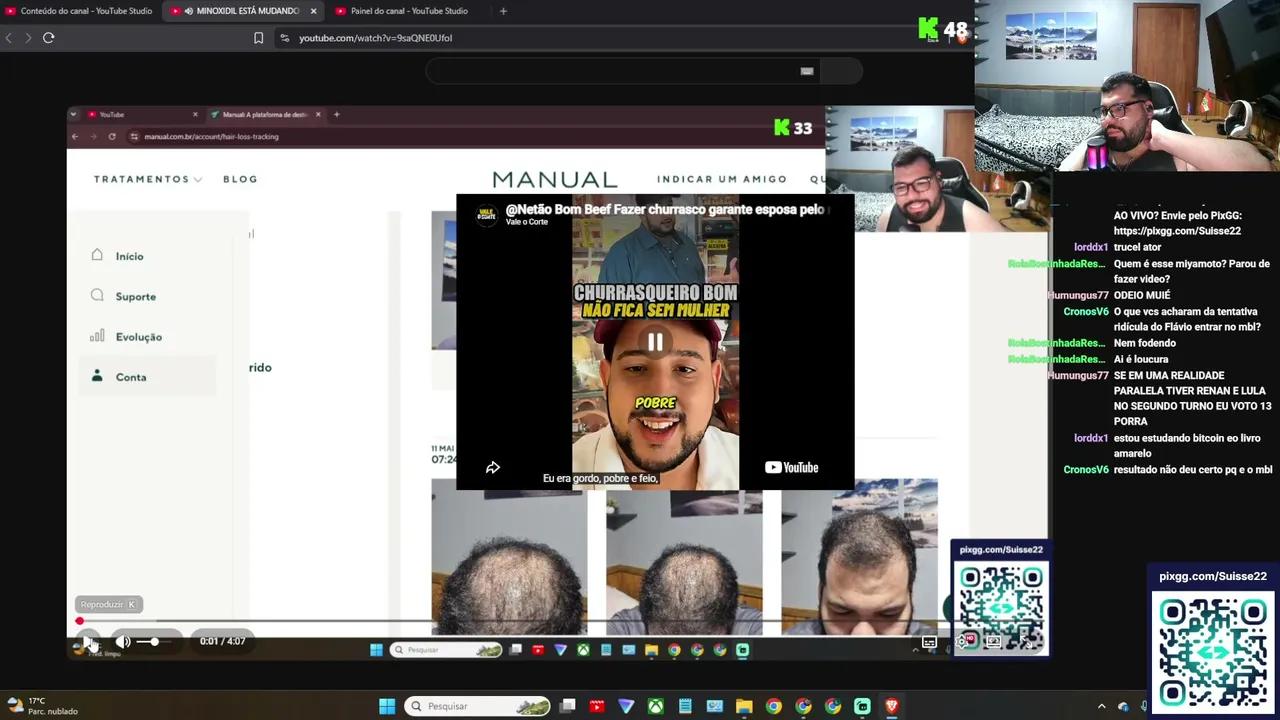
Task: Show hidden system tray icons
Action: [1102, 707]
